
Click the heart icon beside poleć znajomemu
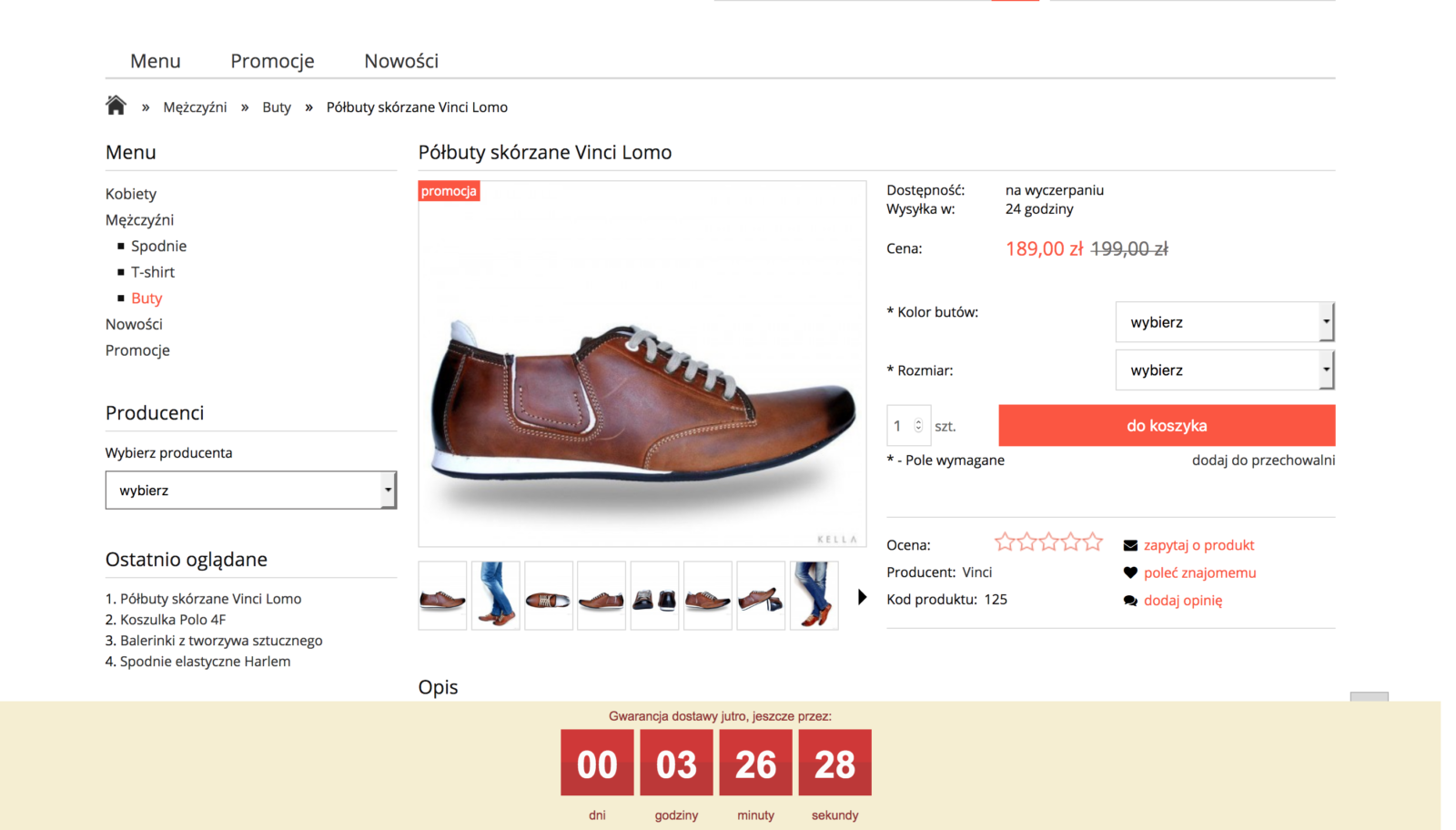tap(1130, 572)
